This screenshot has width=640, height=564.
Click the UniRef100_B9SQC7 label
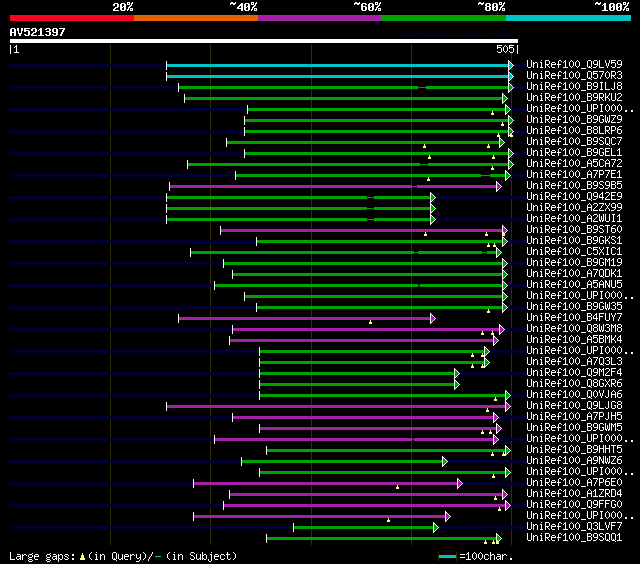574,142
